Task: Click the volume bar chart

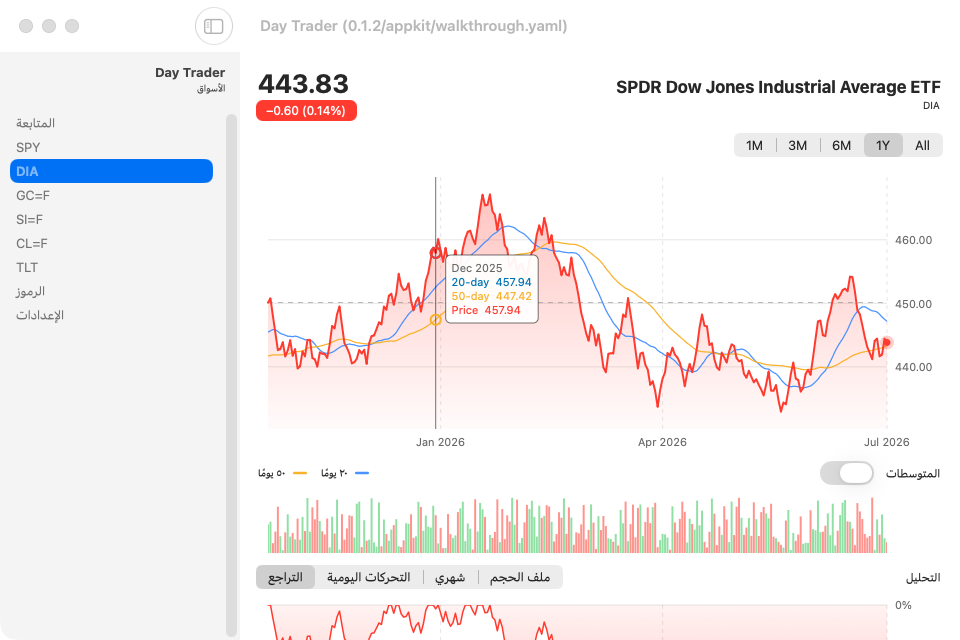Action: tap(577, 525)
